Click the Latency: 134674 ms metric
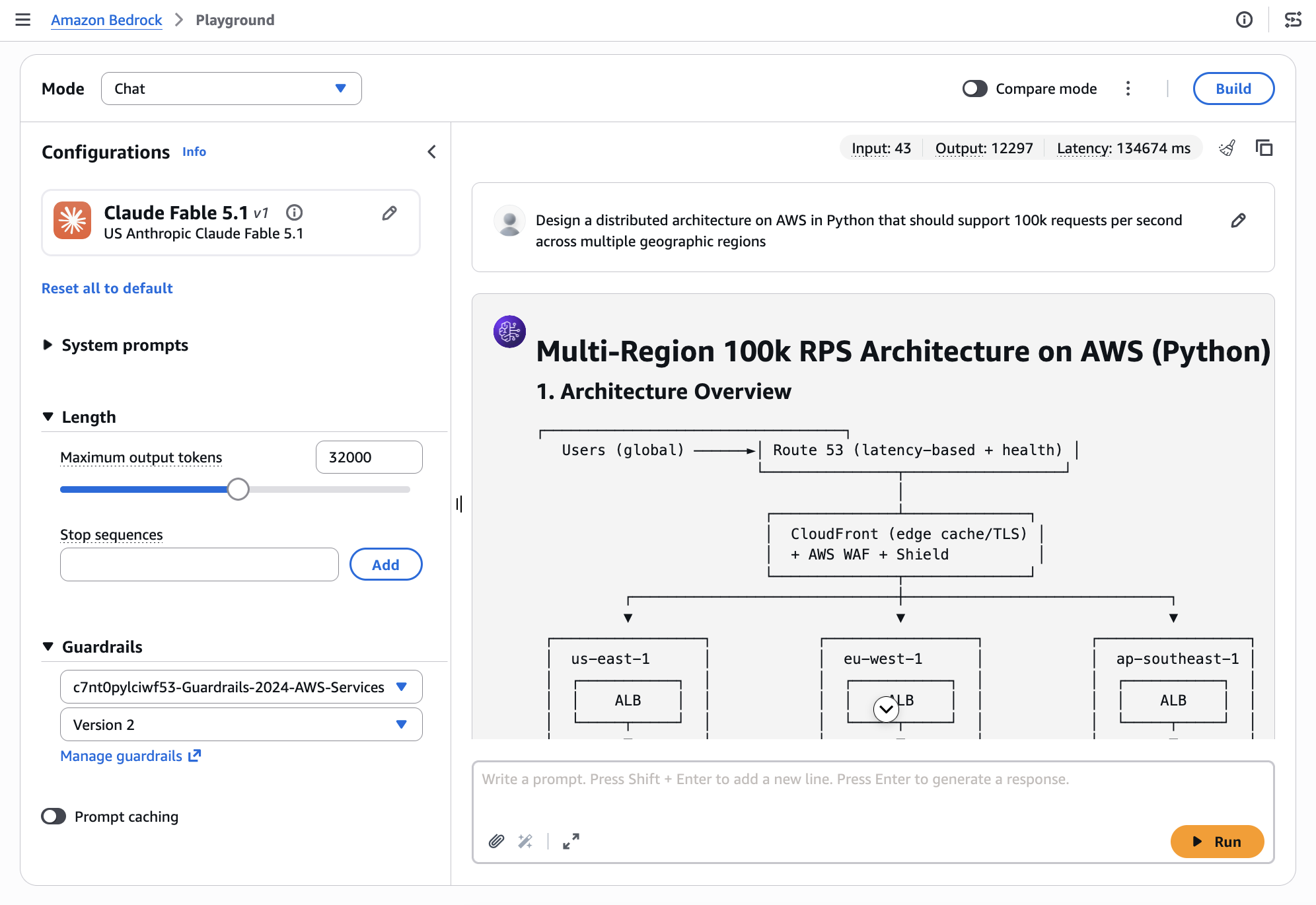The height and width of the screenshot is (905, 1316). click(1124, 148)
